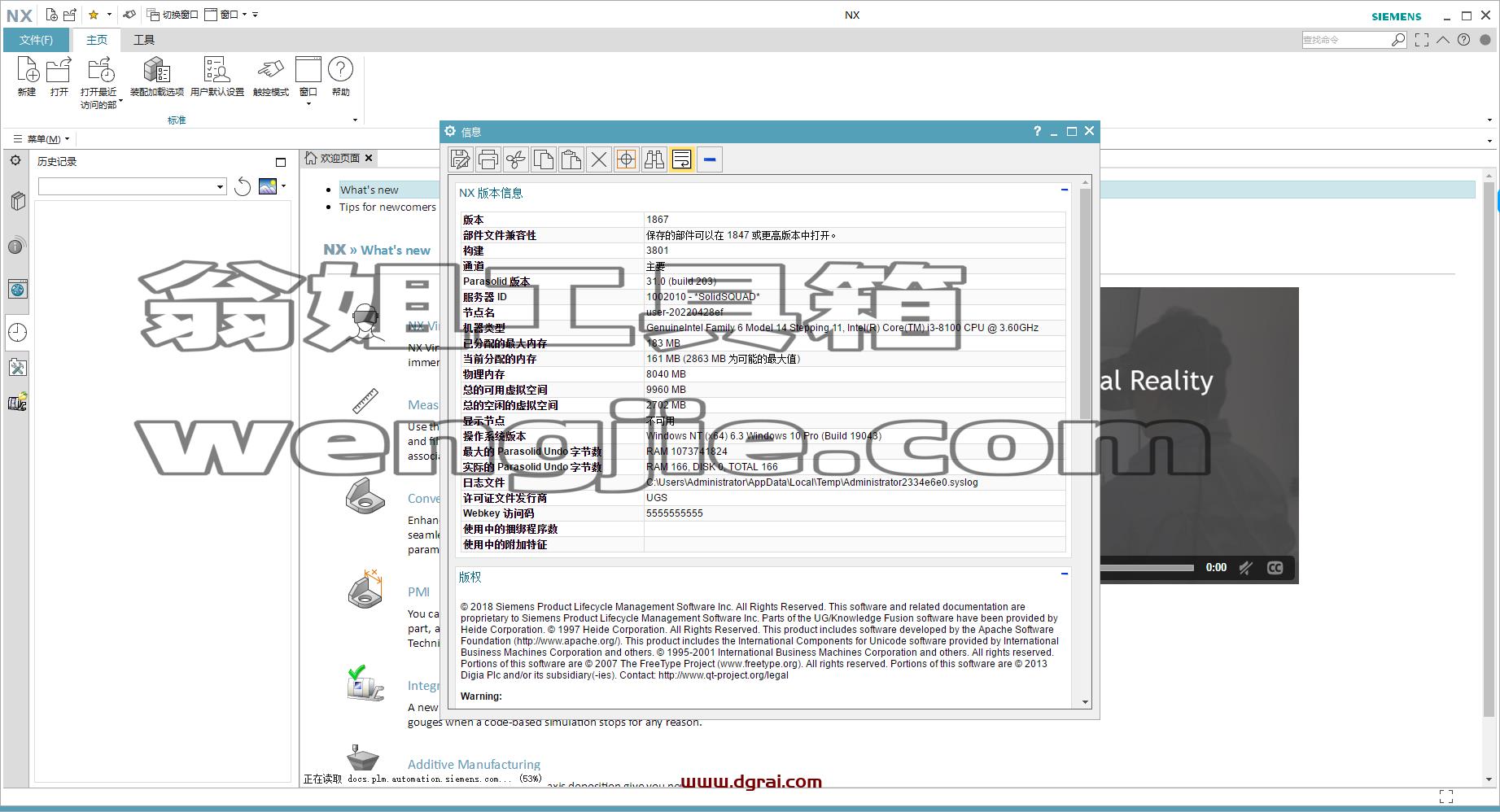Open the File (文件(F)) tab
Image resolution: width=1500 pixels, height=812 pixels.
[37, 40]
